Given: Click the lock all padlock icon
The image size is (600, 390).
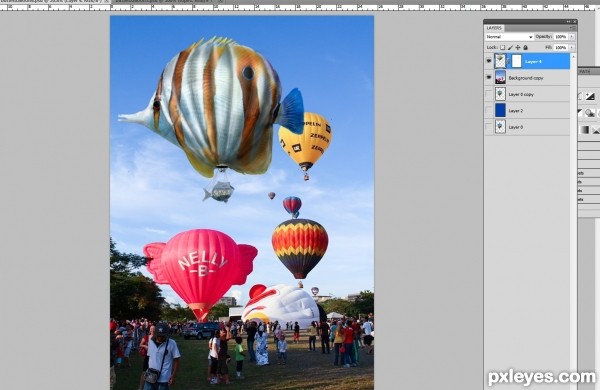Looking at the screenshot, I should pos(525,47).
